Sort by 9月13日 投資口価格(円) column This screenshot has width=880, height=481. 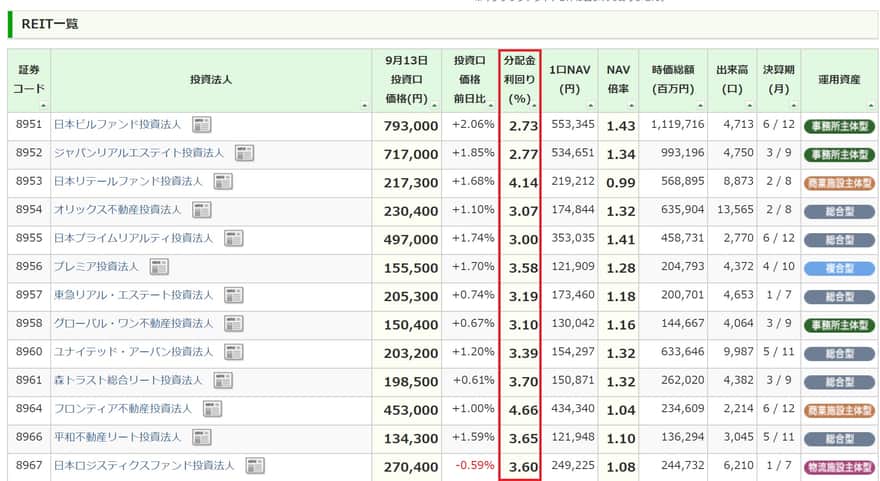(435, 106)
